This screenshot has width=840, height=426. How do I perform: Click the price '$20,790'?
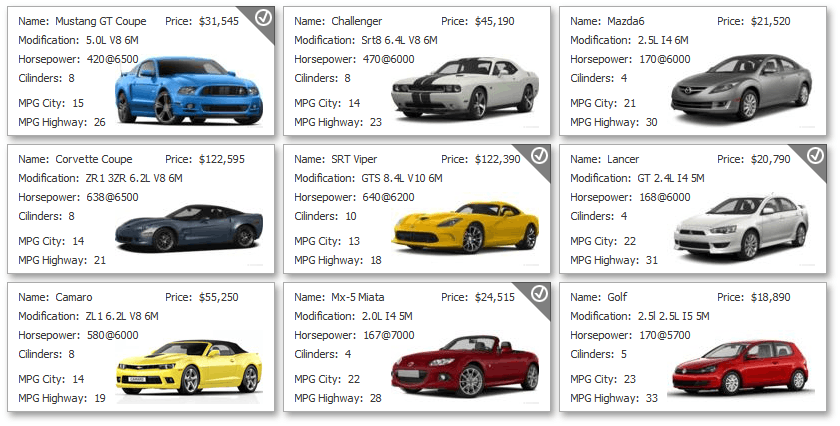[x=770, y=159]
